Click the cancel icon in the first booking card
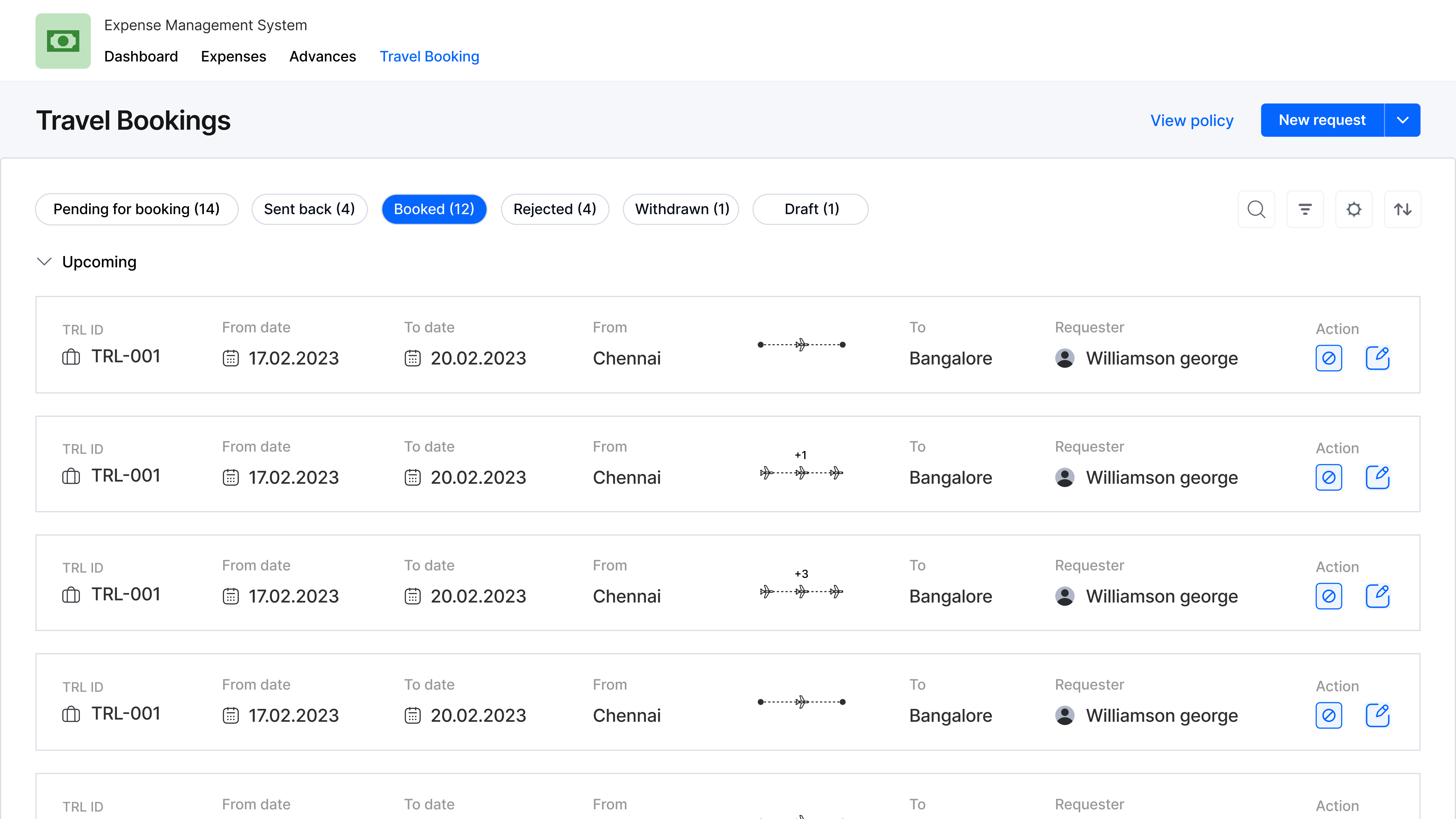 1329,358
